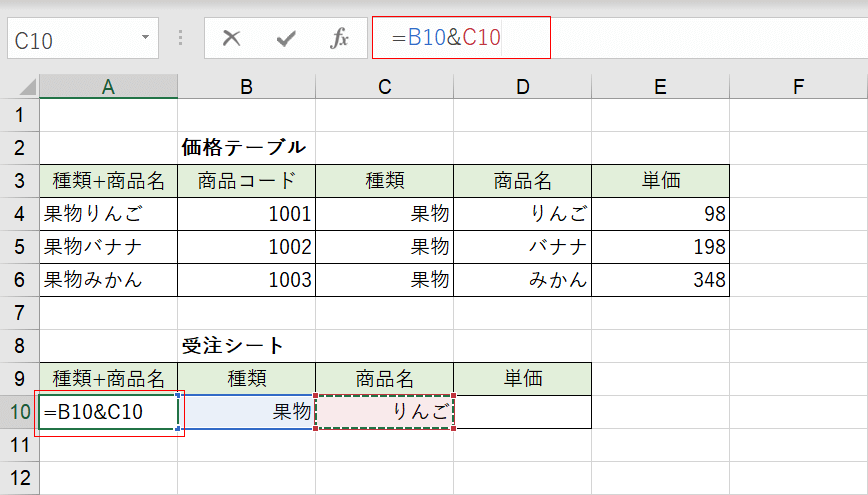Click the 'バナナ' cell
868x495 pixels.
point(522,247)
